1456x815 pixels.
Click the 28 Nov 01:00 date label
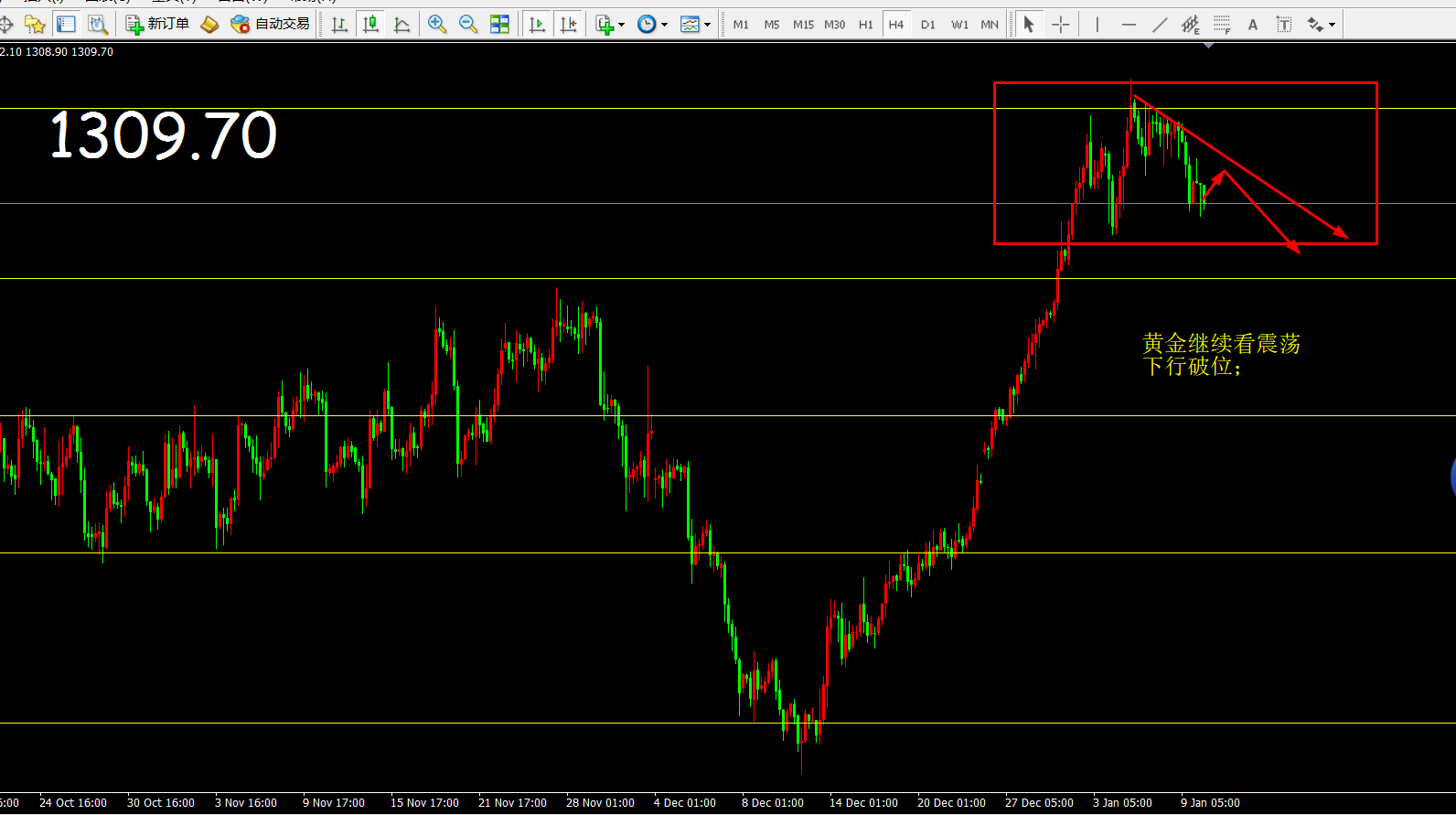coord(600,803)
